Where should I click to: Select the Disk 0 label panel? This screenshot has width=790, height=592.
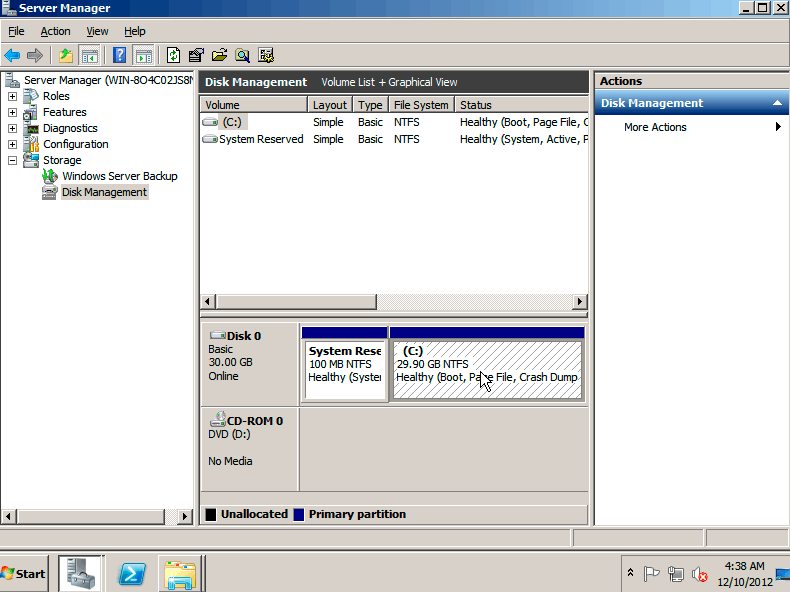249,364
